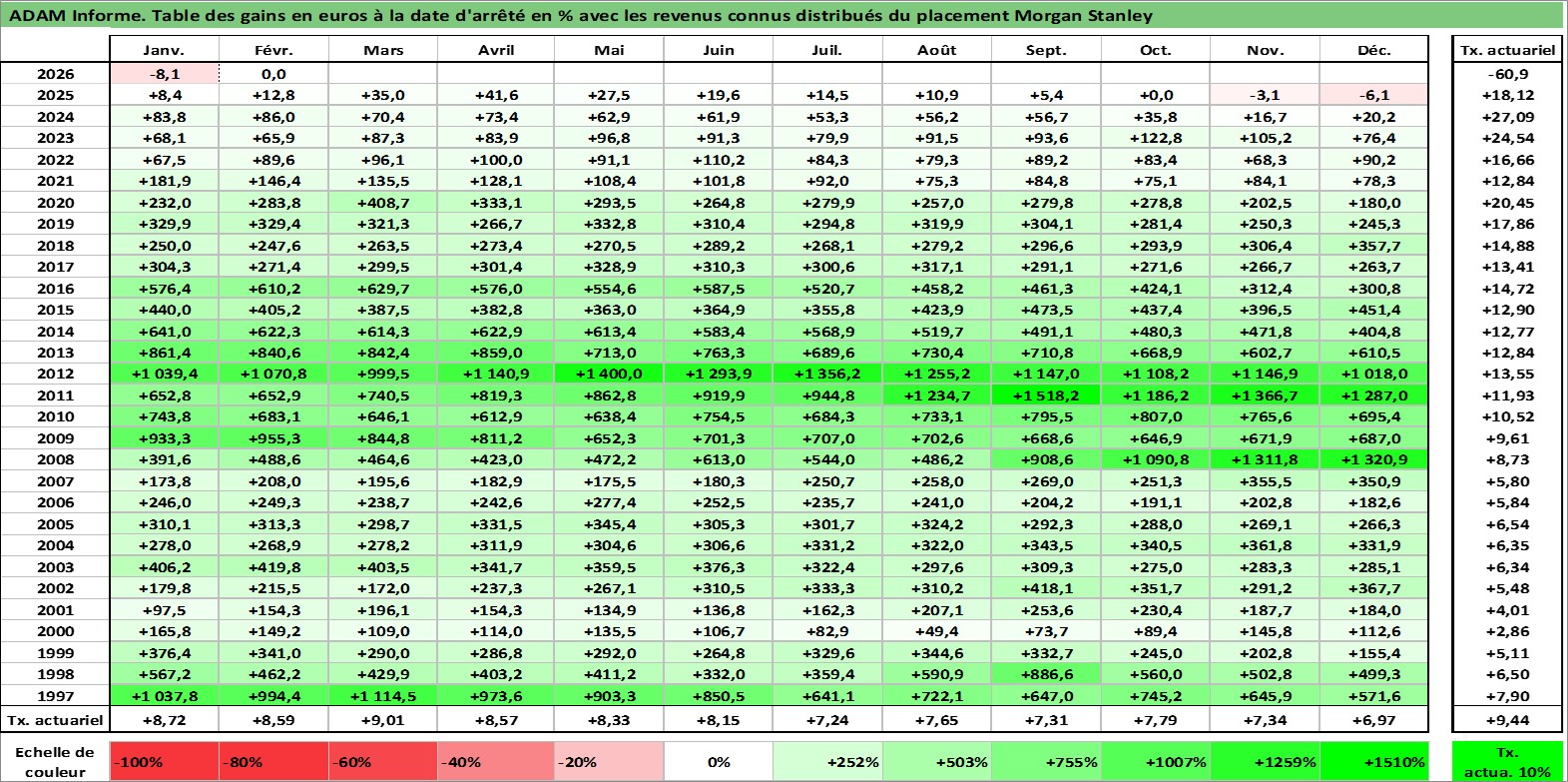
Task: Click the Déc. column header
Action: [1374, 50]
